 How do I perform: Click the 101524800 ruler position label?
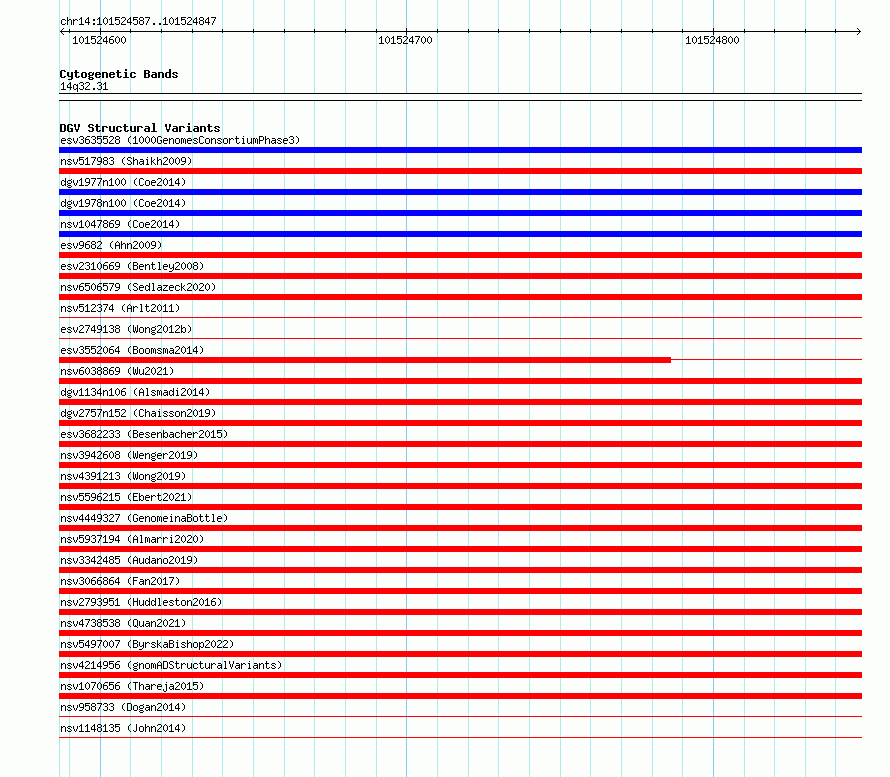point(712,40)
